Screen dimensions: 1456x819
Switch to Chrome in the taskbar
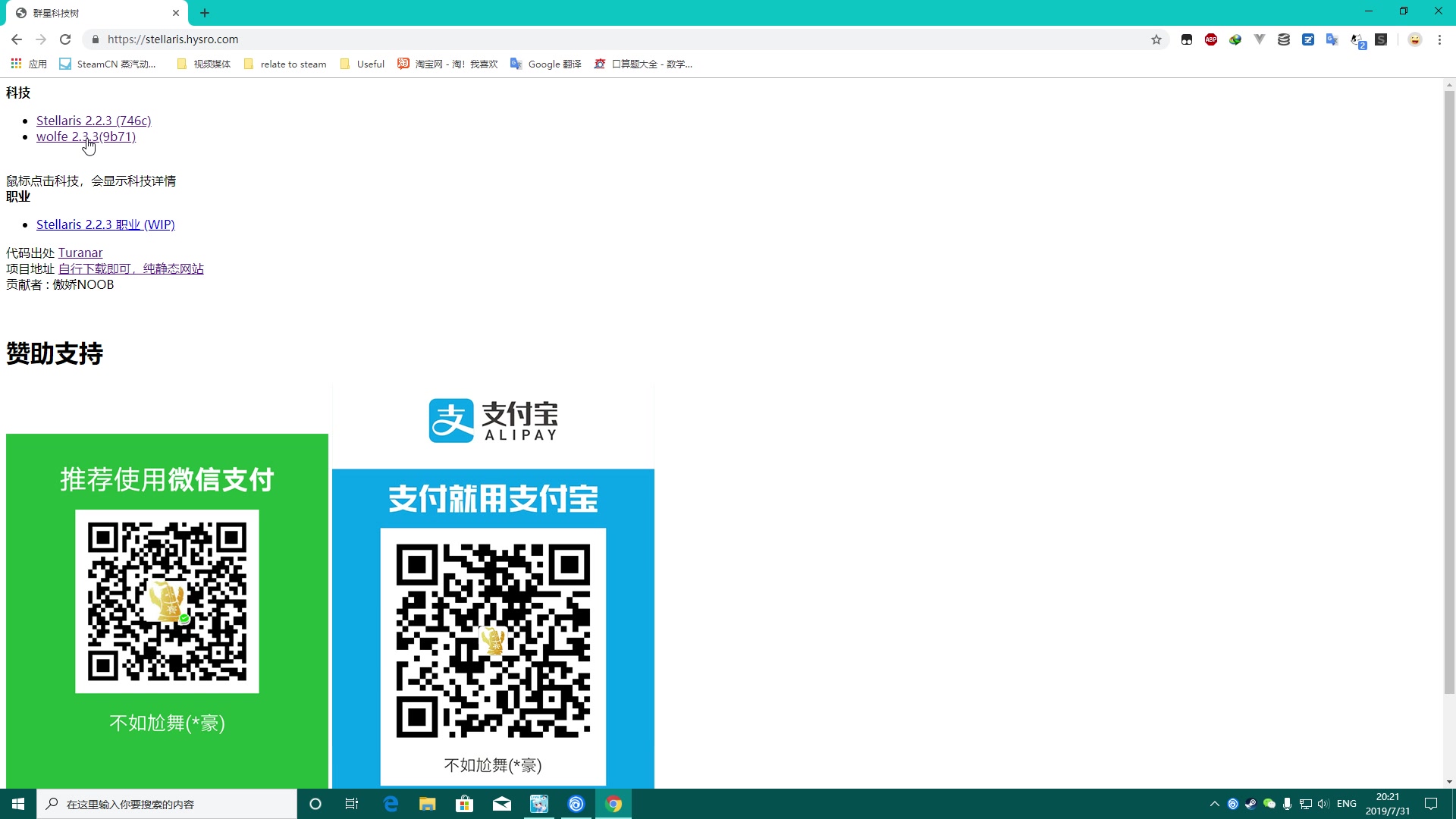tap(613, 804)
